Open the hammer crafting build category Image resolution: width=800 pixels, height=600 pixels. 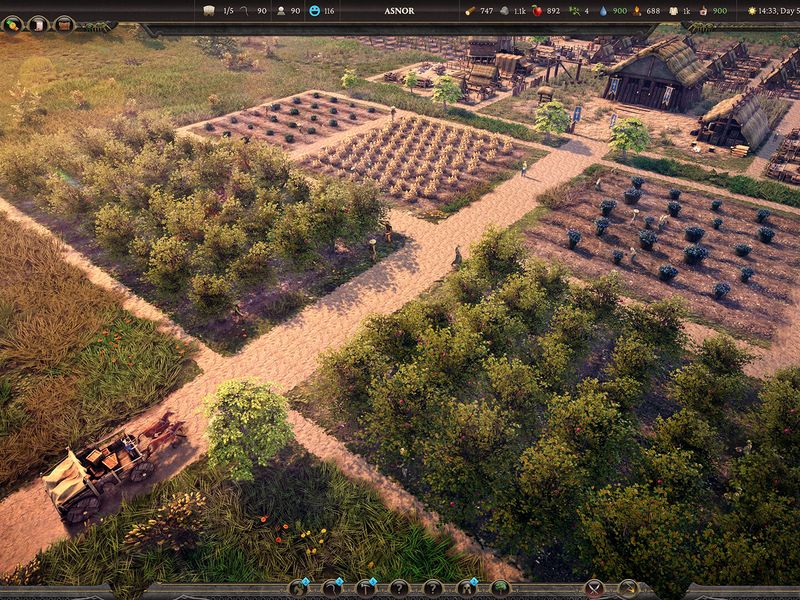pos(366,588)
